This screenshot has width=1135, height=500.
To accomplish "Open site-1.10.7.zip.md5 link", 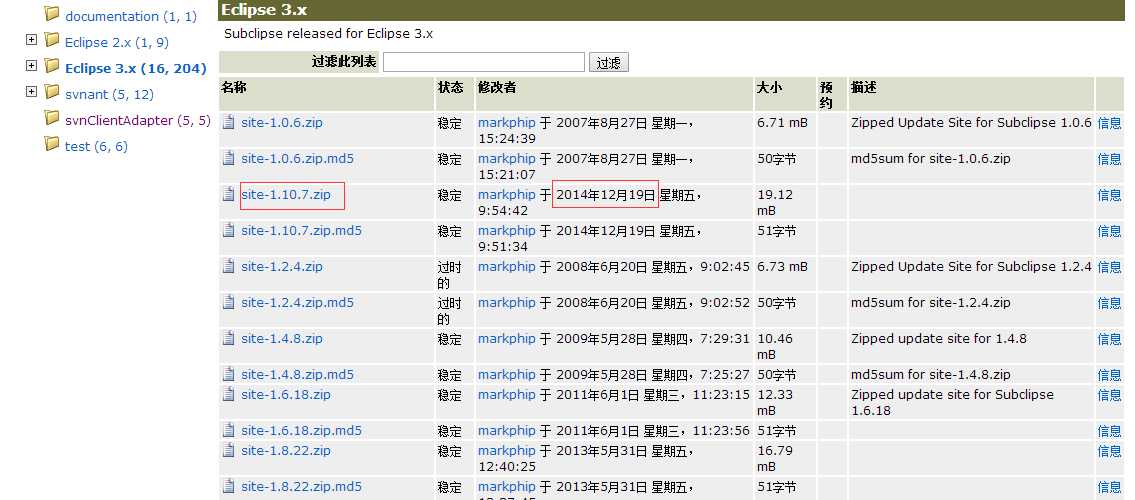I will [x=301, y=231].
